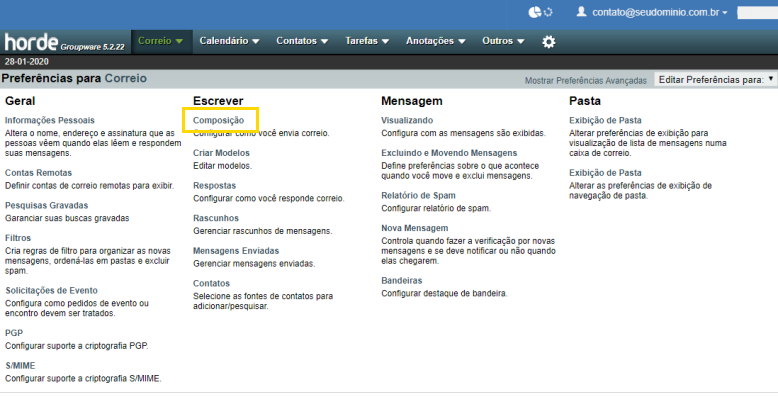Image resolution: width=778 pixels, height=397 pixels.
Task: Open Exibição de Pasta lista de mensagens link
Action: [605, 120]
